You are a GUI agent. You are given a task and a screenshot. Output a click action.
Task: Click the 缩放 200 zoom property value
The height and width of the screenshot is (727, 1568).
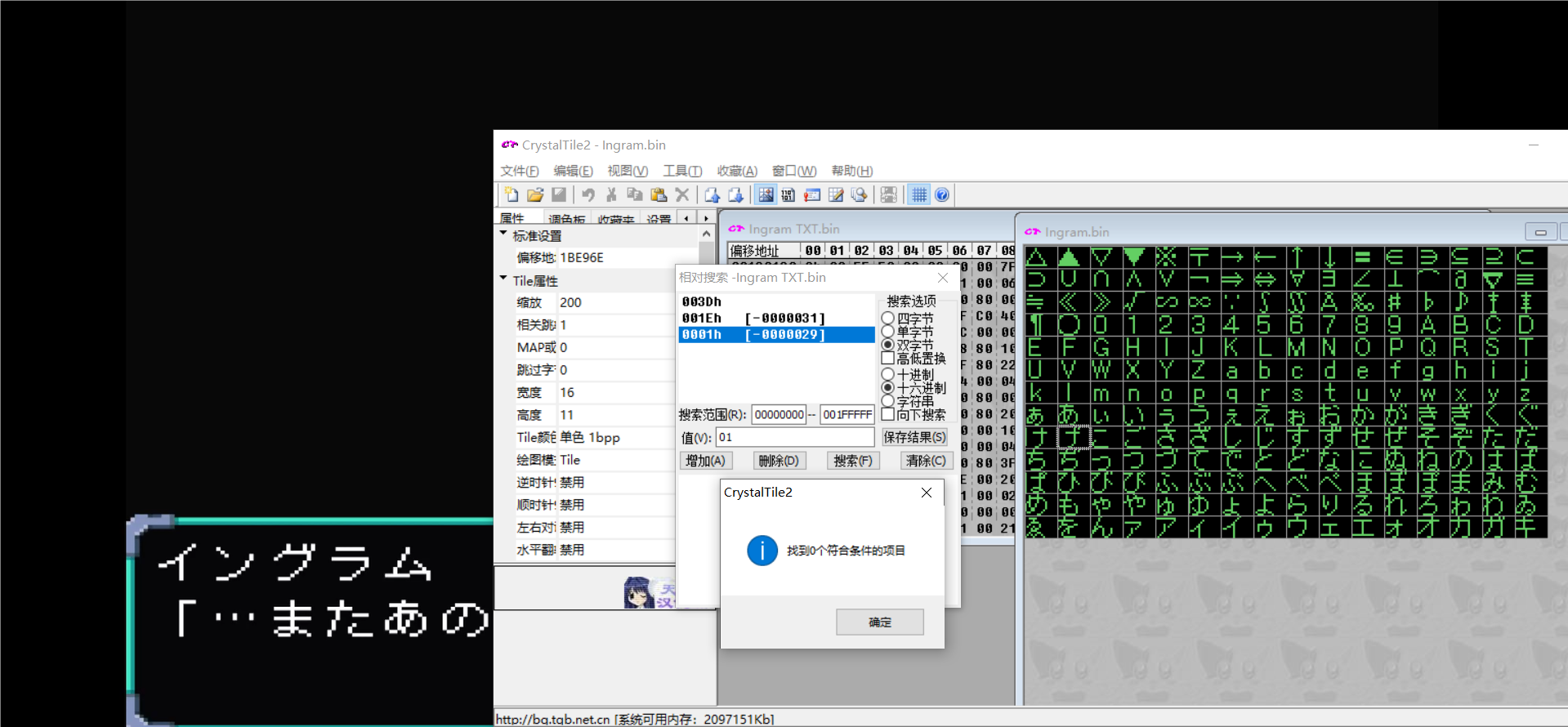click(616, 302)
